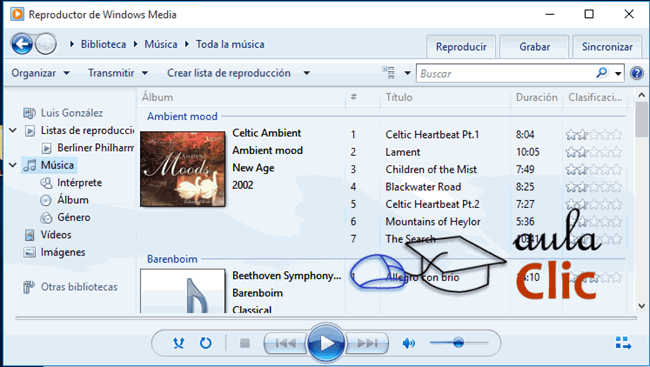
Task: Click the Música notes icon
Action: (30, 165)
